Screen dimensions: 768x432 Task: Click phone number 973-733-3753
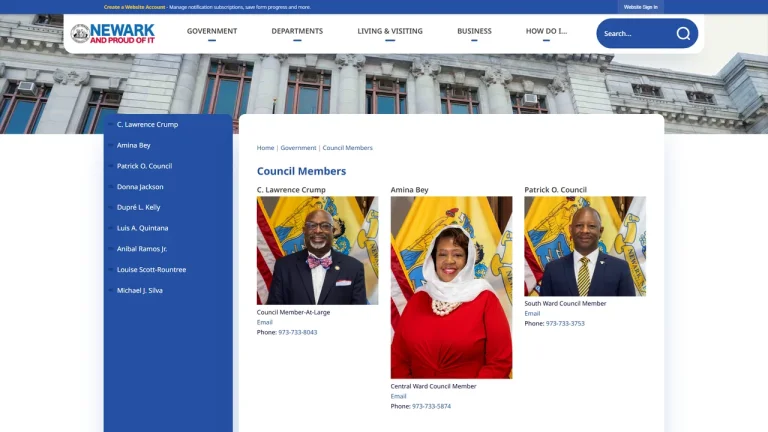(x=565, y=323)
